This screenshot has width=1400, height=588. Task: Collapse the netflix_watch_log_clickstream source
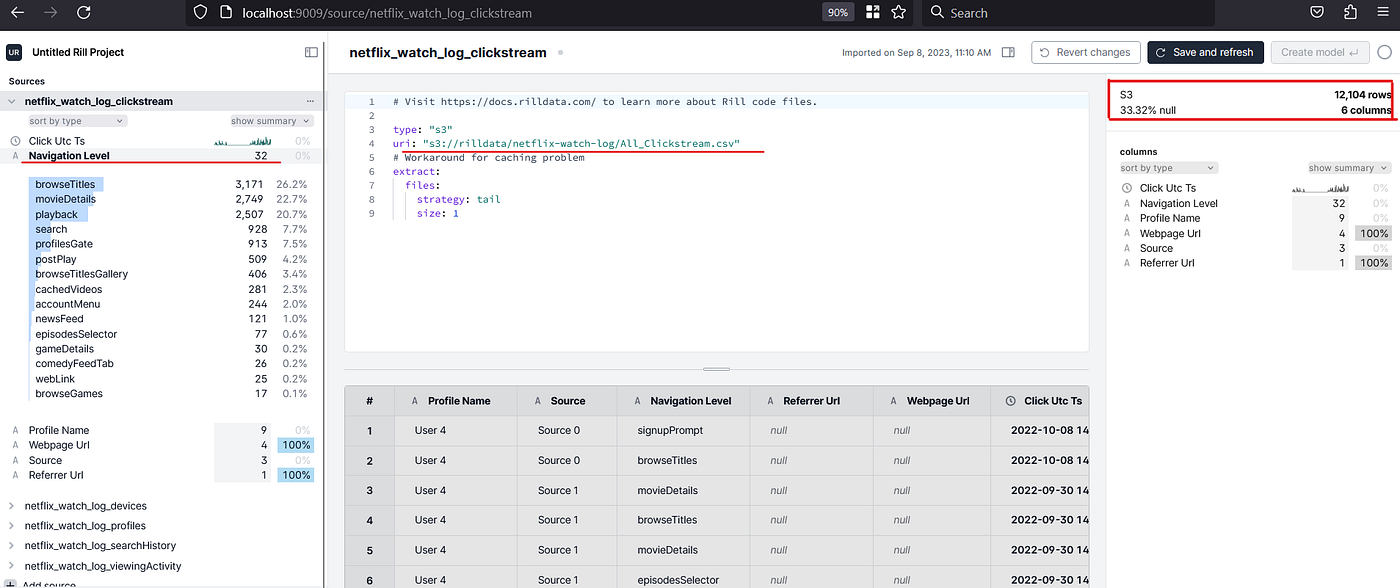tap(12, 101)
